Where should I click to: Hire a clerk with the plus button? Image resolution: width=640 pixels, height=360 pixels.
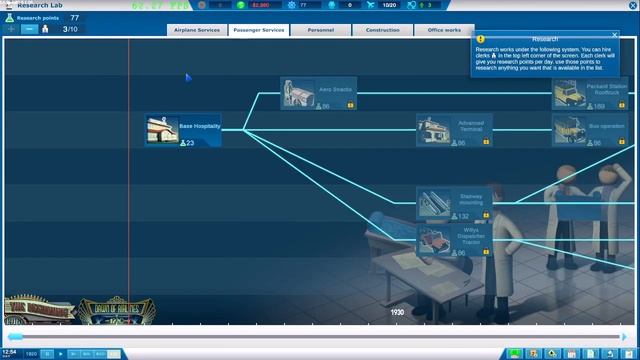(11, 29)
